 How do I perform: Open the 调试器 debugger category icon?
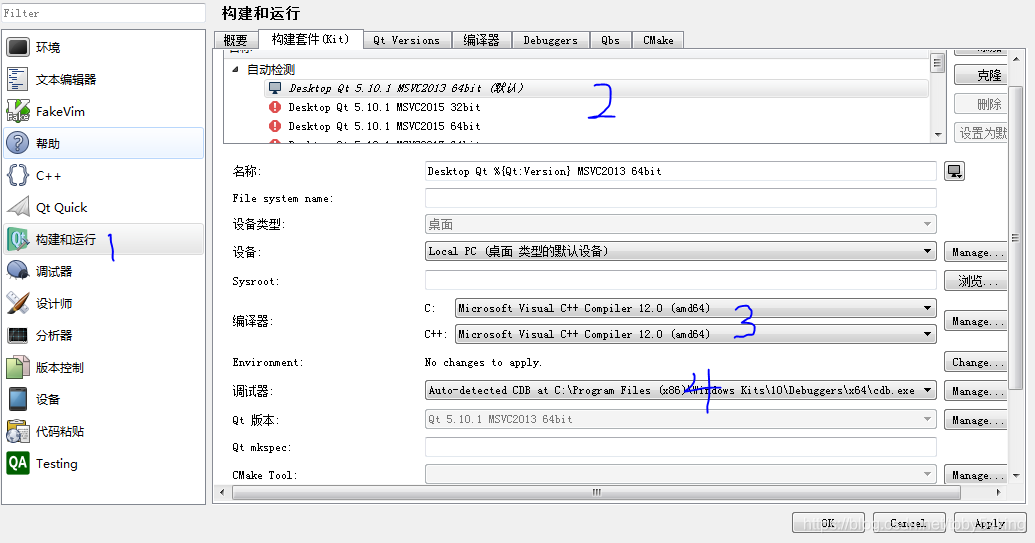[18, 271]
